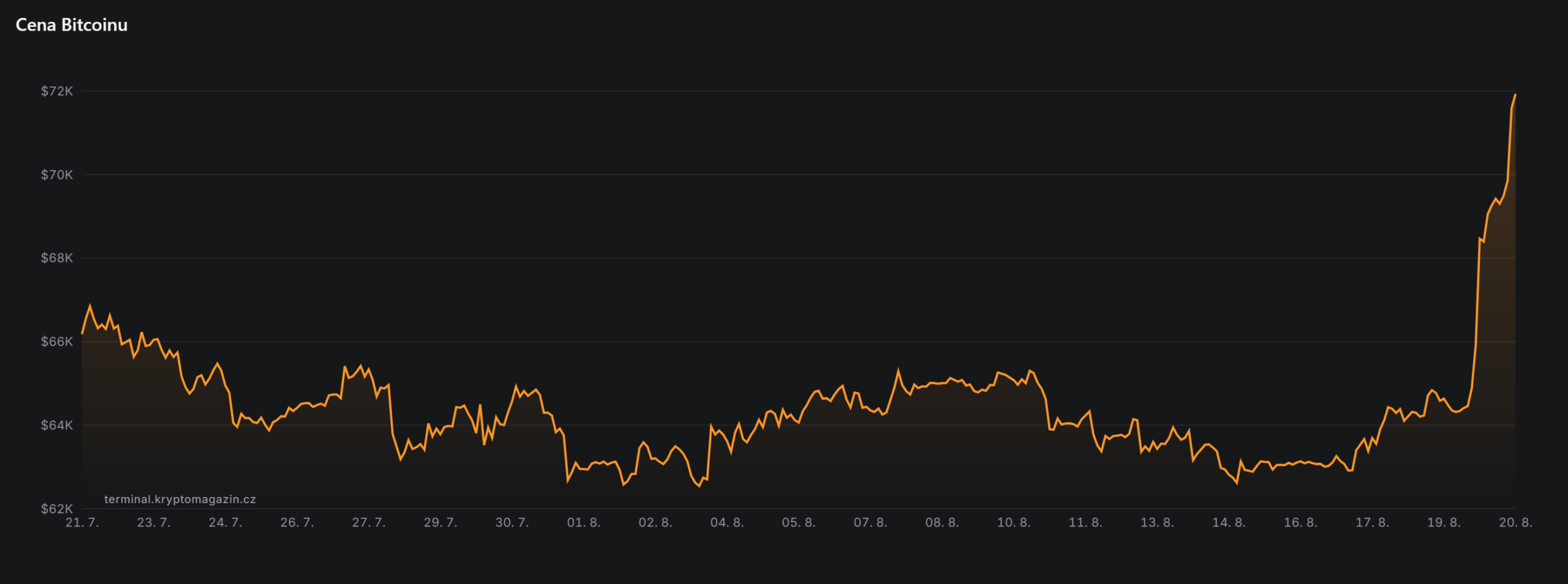Select the 23. 7. date label
The height and width of the screenshot is (584, 1568).
[154, 523]
